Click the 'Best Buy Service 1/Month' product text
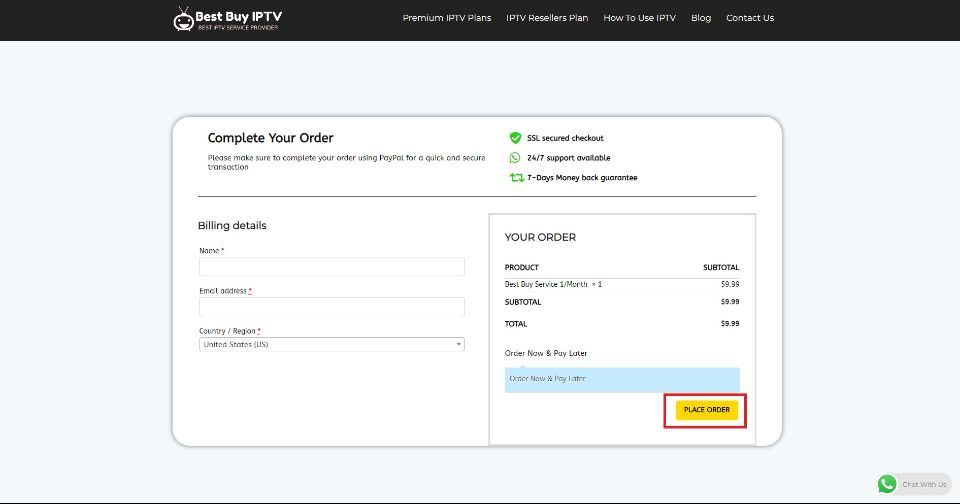 tap(546, 284)
